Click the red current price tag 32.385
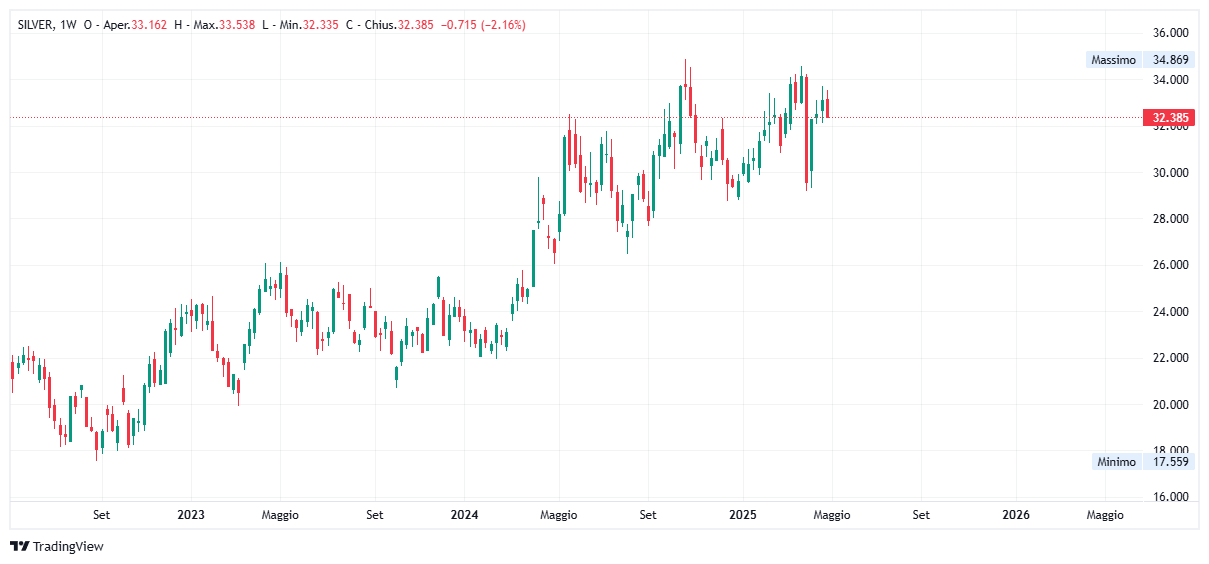Screen dimensions: 1209x564 pos(1170,118)
